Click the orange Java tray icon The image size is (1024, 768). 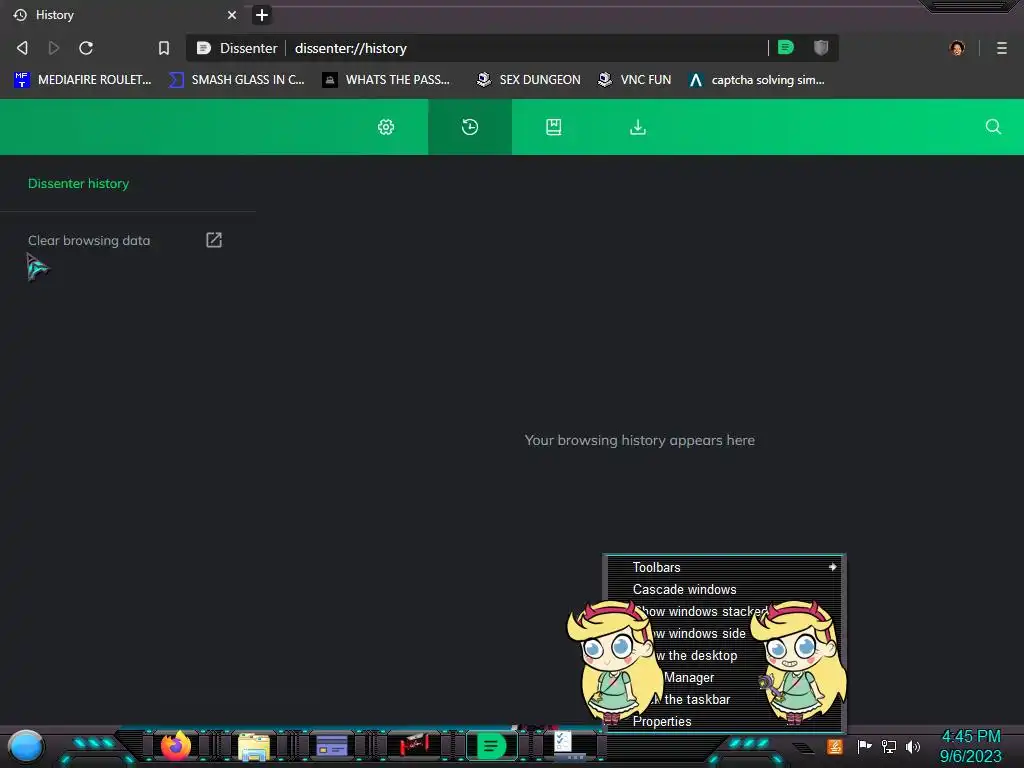point(835,746)
